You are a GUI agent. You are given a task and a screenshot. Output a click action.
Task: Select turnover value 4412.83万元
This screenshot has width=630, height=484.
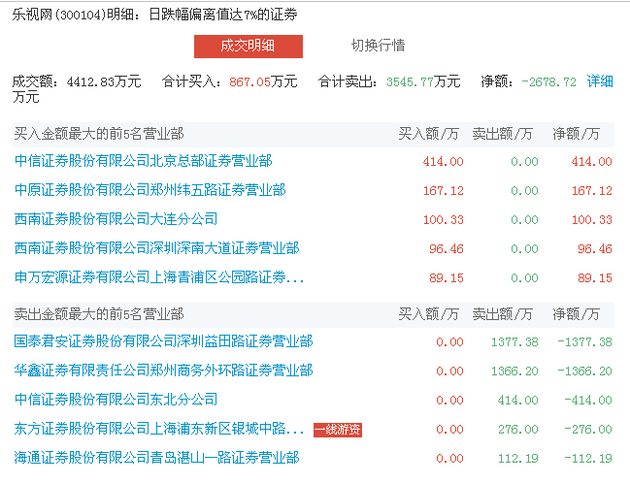[104, 82]
